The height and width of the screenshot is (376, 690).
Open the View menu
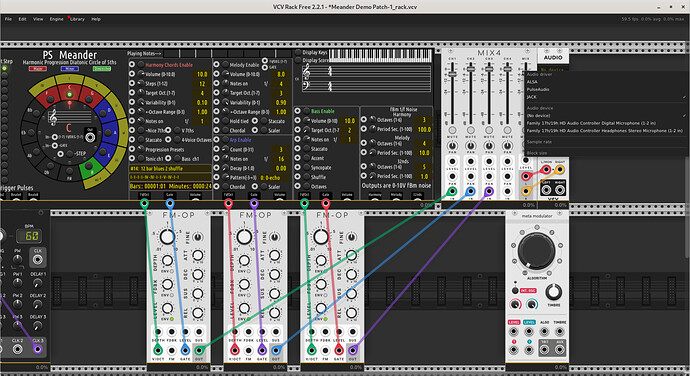click(38, 19)
